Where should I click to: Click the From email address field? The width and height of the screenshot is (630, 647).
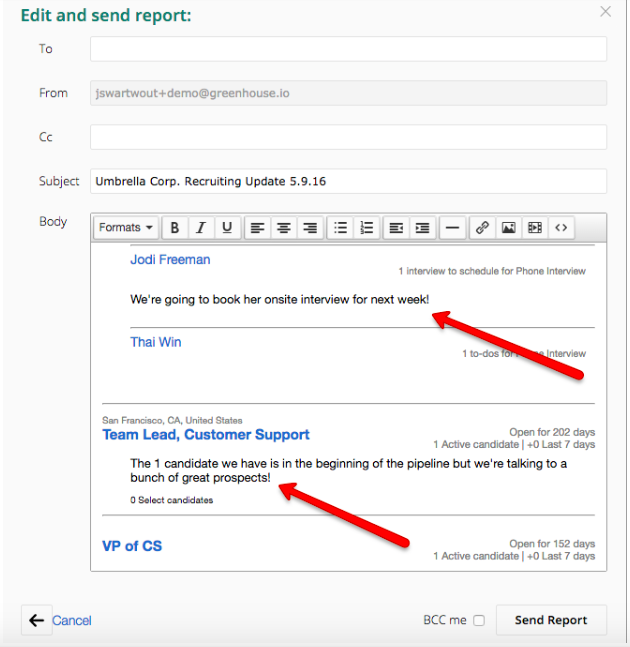(x=349, y=93)
